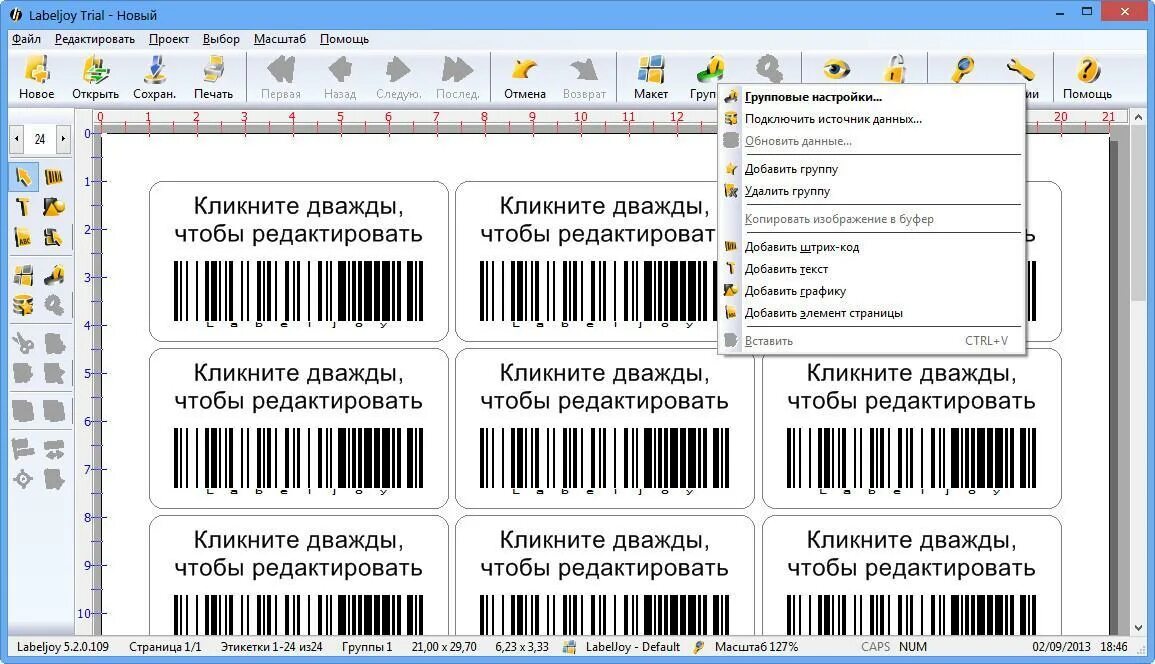Image resolution: width=1155 pixels, height=664 pixels.
Task: Open the Редактировать menu
Action: pos(95,39)
